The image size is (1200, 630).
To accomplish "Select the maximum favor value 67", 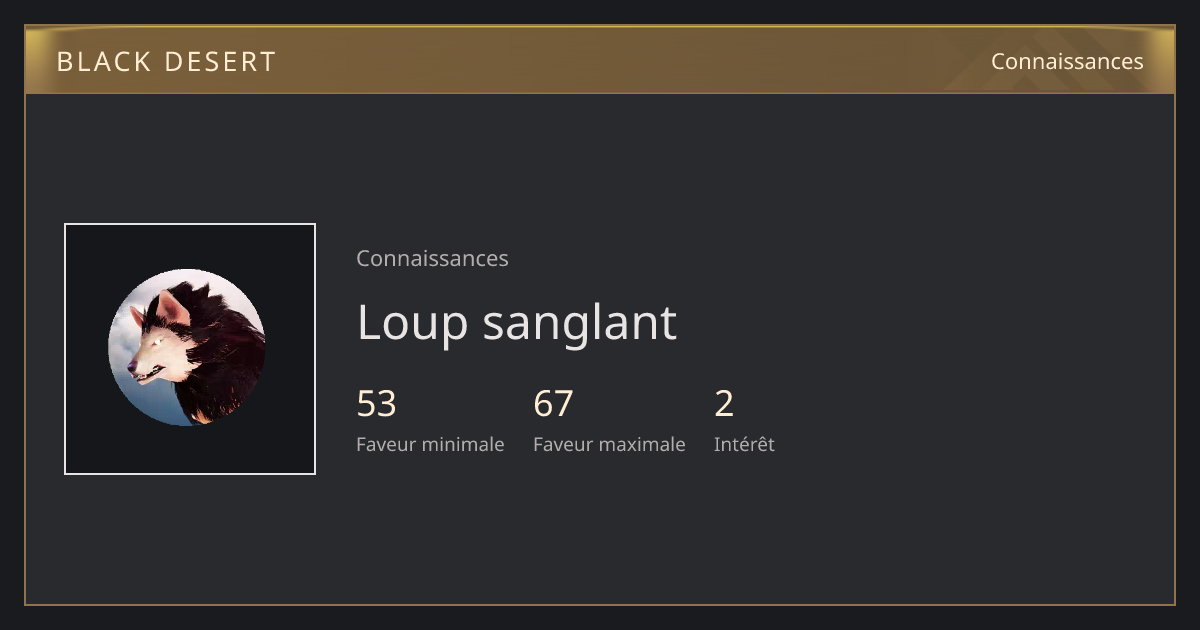I will coord(553,404).
